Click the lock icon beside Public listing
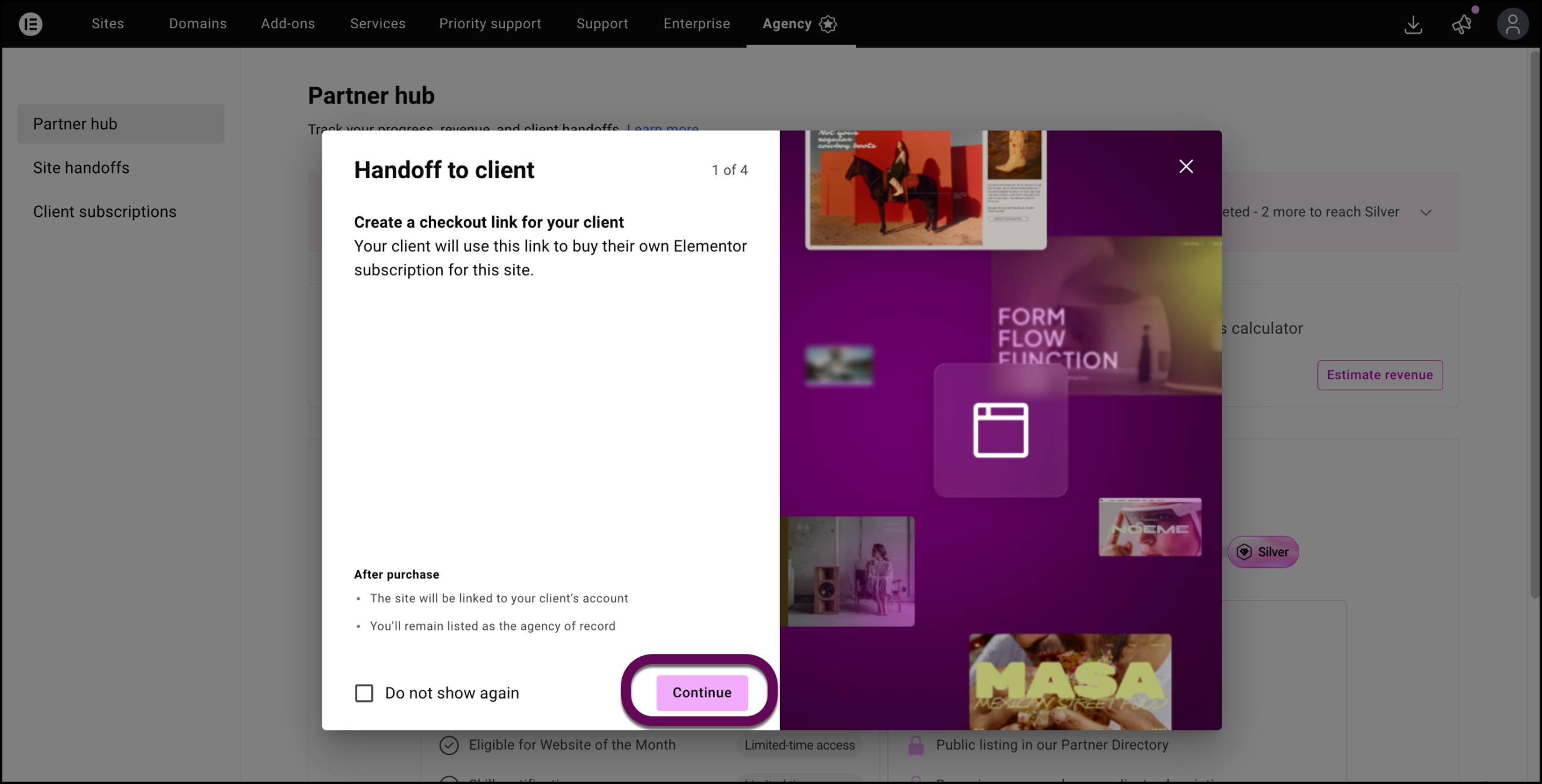Screen dimensions: 1542x784 (916, 745)
